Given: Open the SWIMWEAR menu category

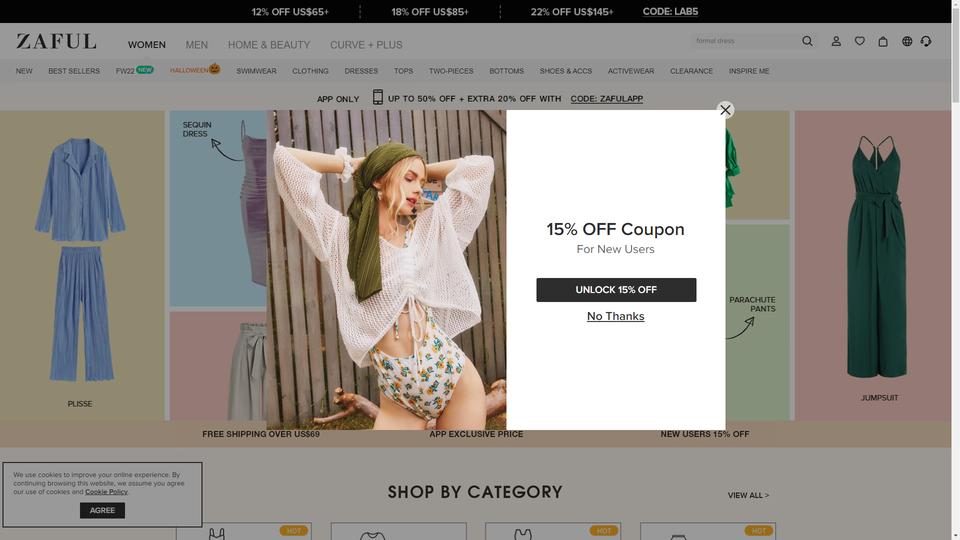Looking at the screenshot, I should pyautogui.click(x=256, y=71).
